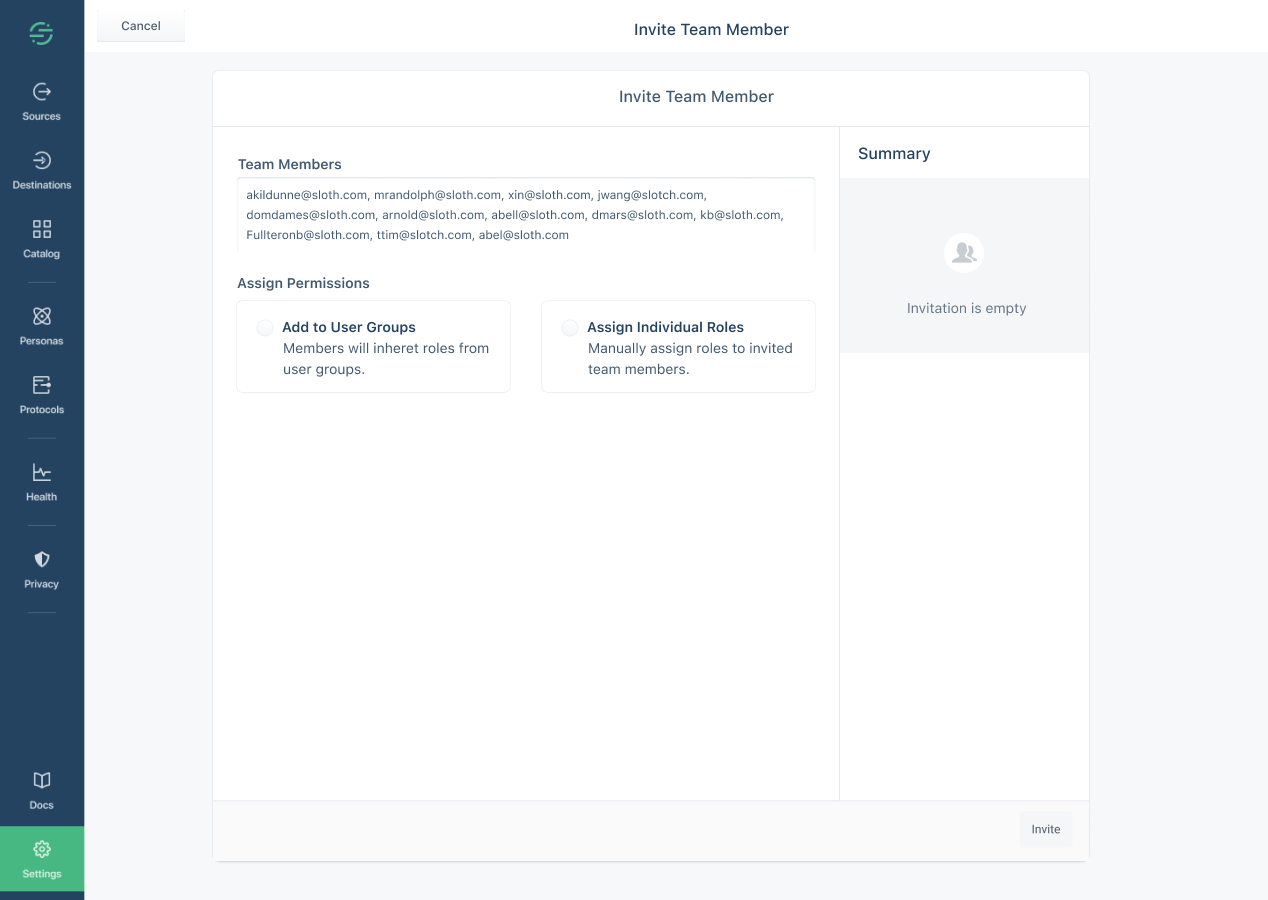1268x900 pixels.
Task: Click the Summary heading
Action: click(894, 153)
